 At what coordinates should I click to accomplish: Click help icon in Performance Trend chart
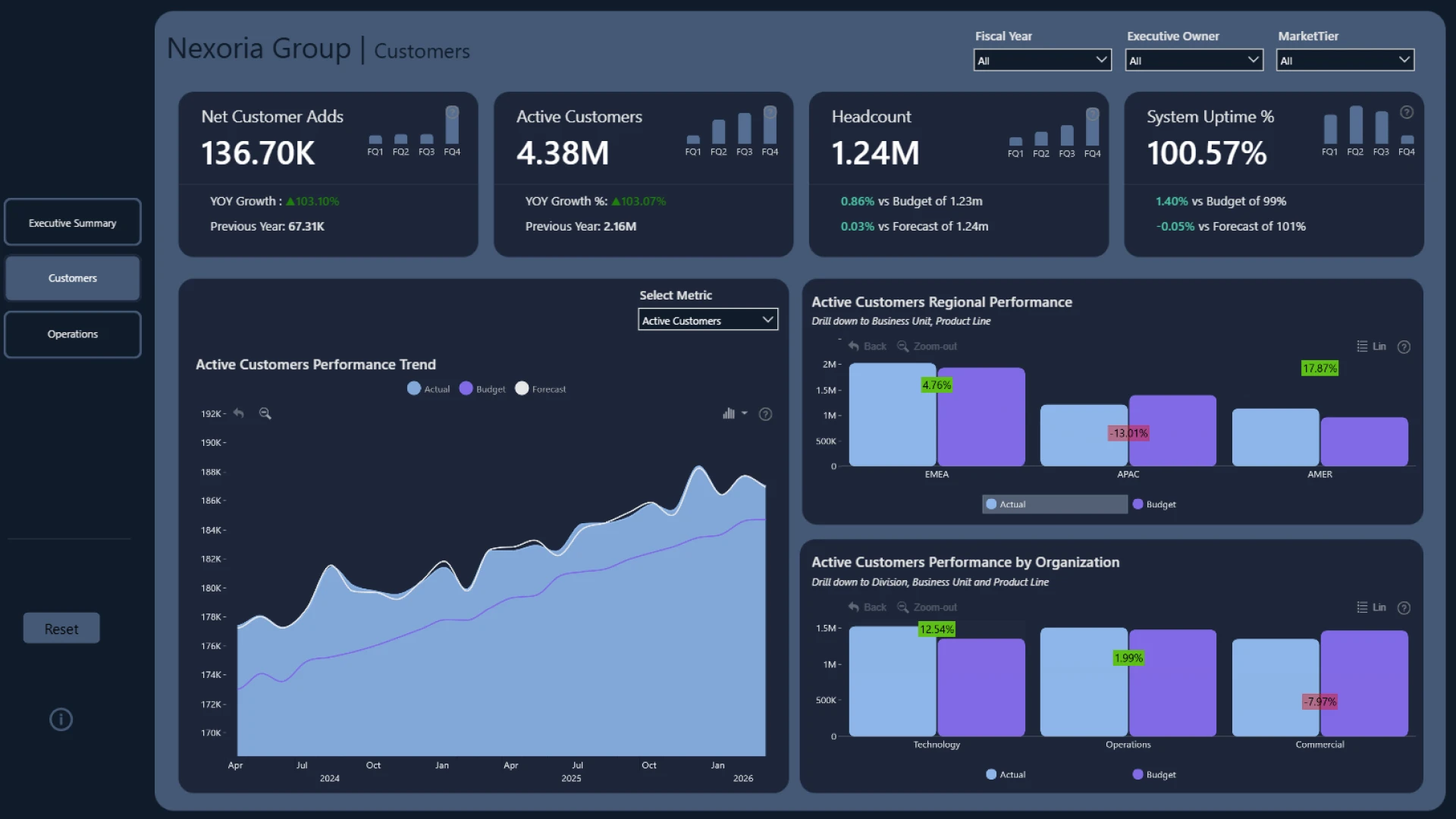click(765, 414)
